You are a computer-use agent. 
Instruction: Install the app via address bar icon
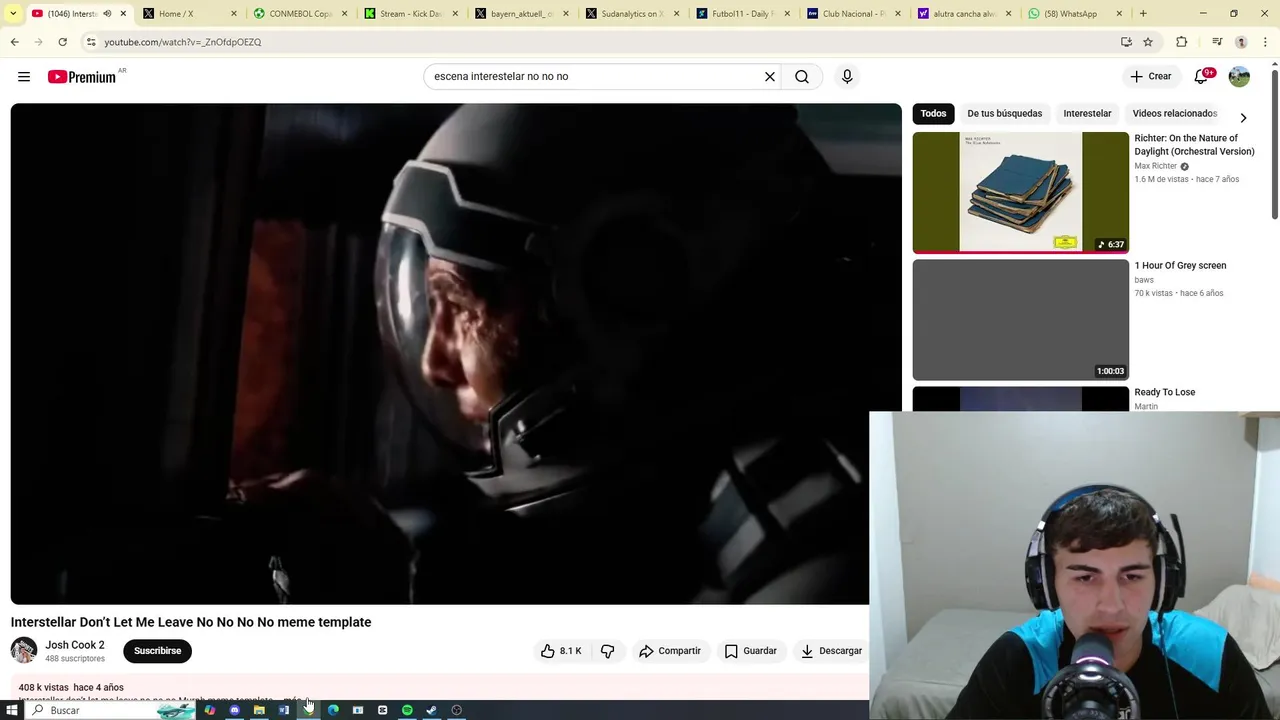[1126, 42]
